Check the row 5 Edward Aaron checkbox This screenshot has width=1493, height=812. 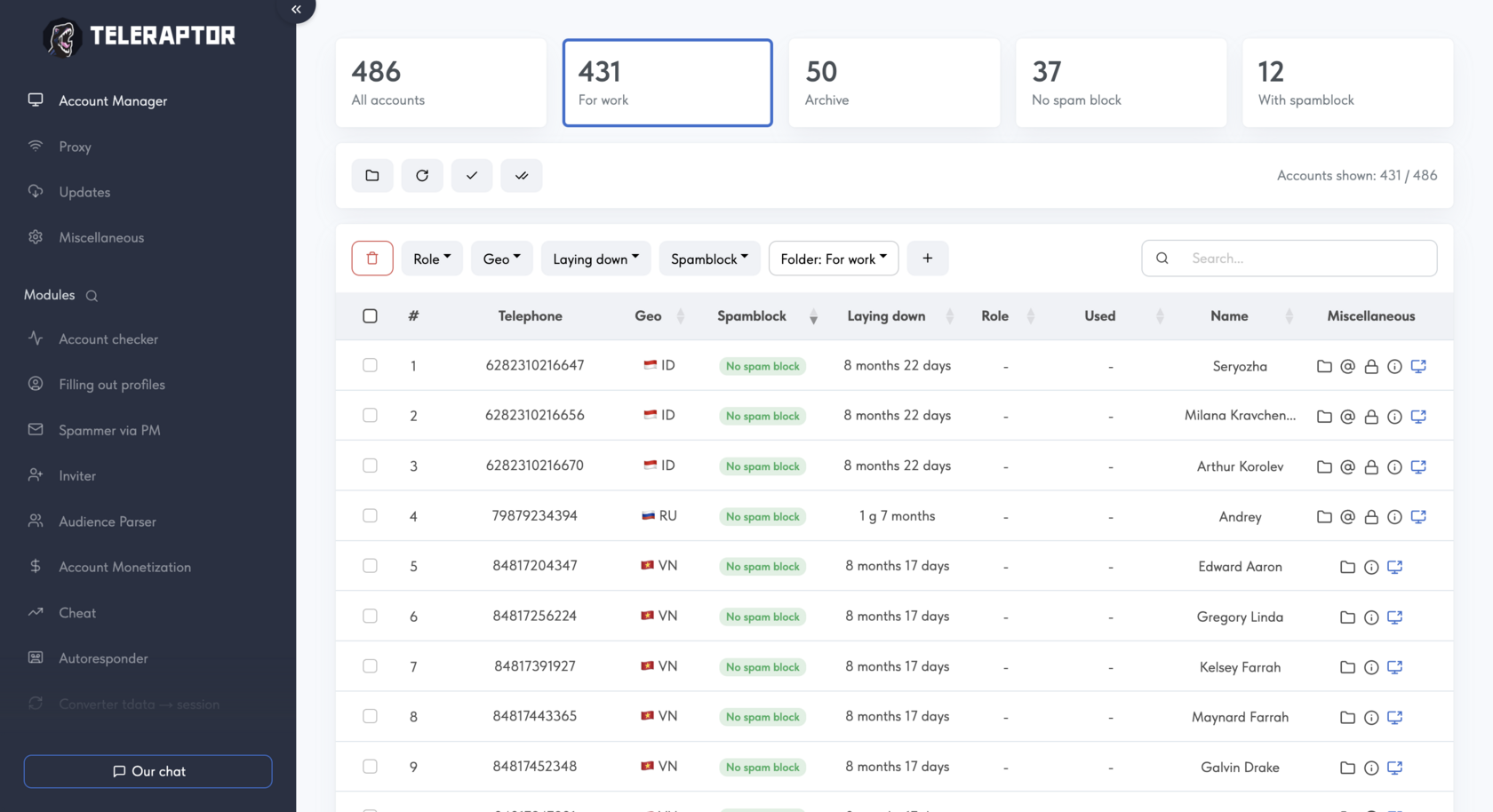pyautogui.click(x=371, y=566)
